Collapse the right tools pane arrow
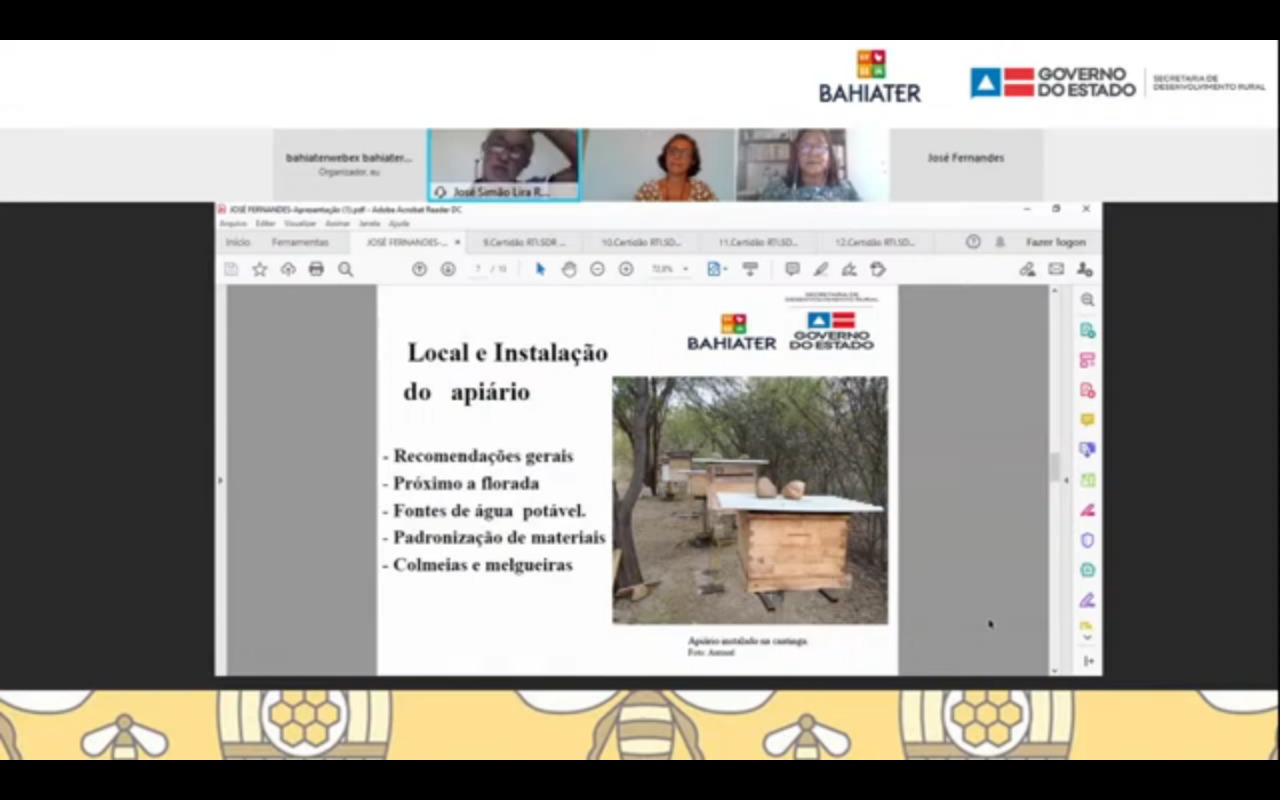Image resolution: width=1280 pixels, height=800 pixels. 1065,480
